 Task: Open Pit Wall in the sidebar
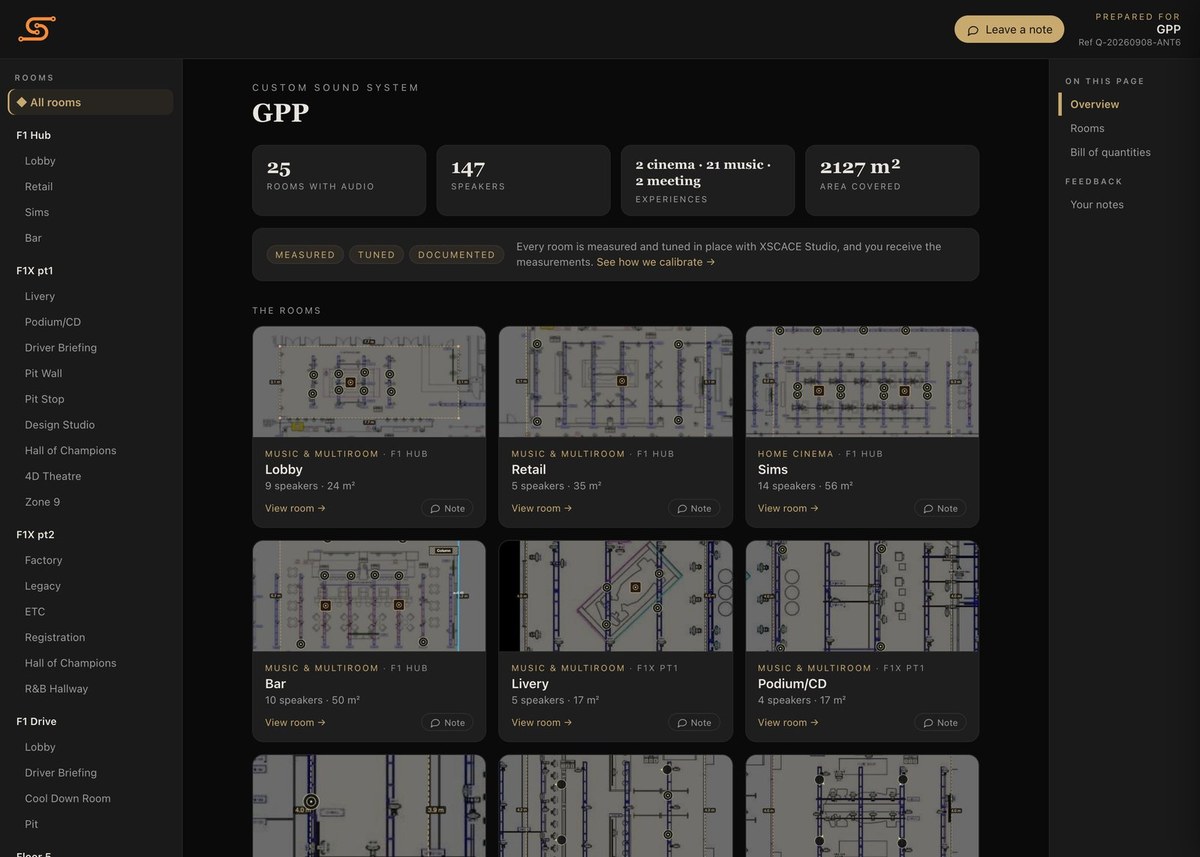(x=43, y=373)
